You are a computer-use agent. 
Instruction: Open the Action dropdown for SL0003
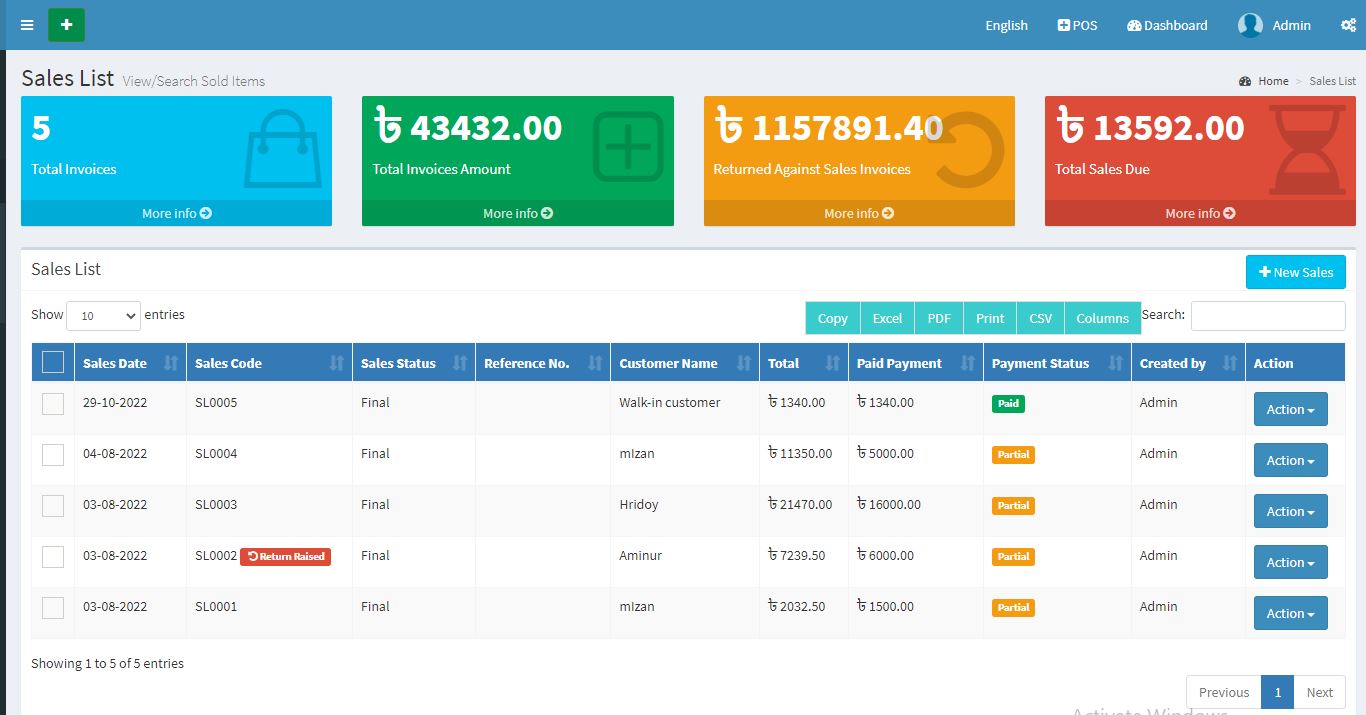1290,511
